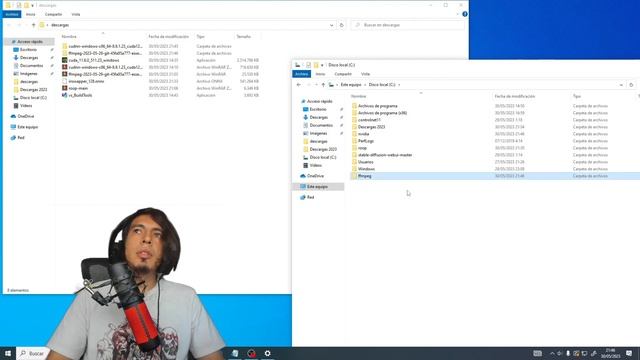Open Archivos de programa (x86) folder

pos(382,113)
